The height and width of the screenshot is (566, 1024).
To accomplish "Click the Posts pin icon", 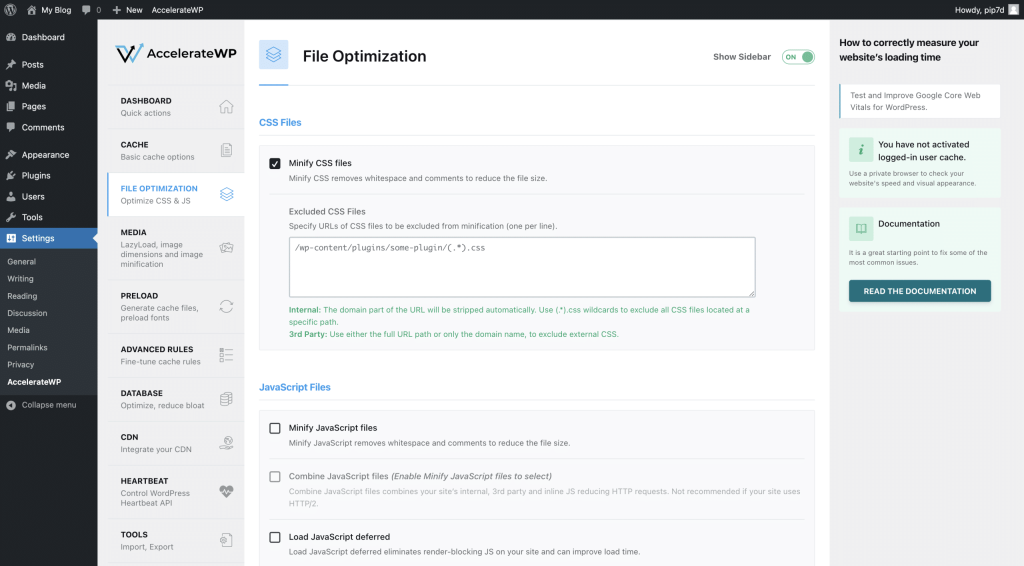I will [11, 65].
